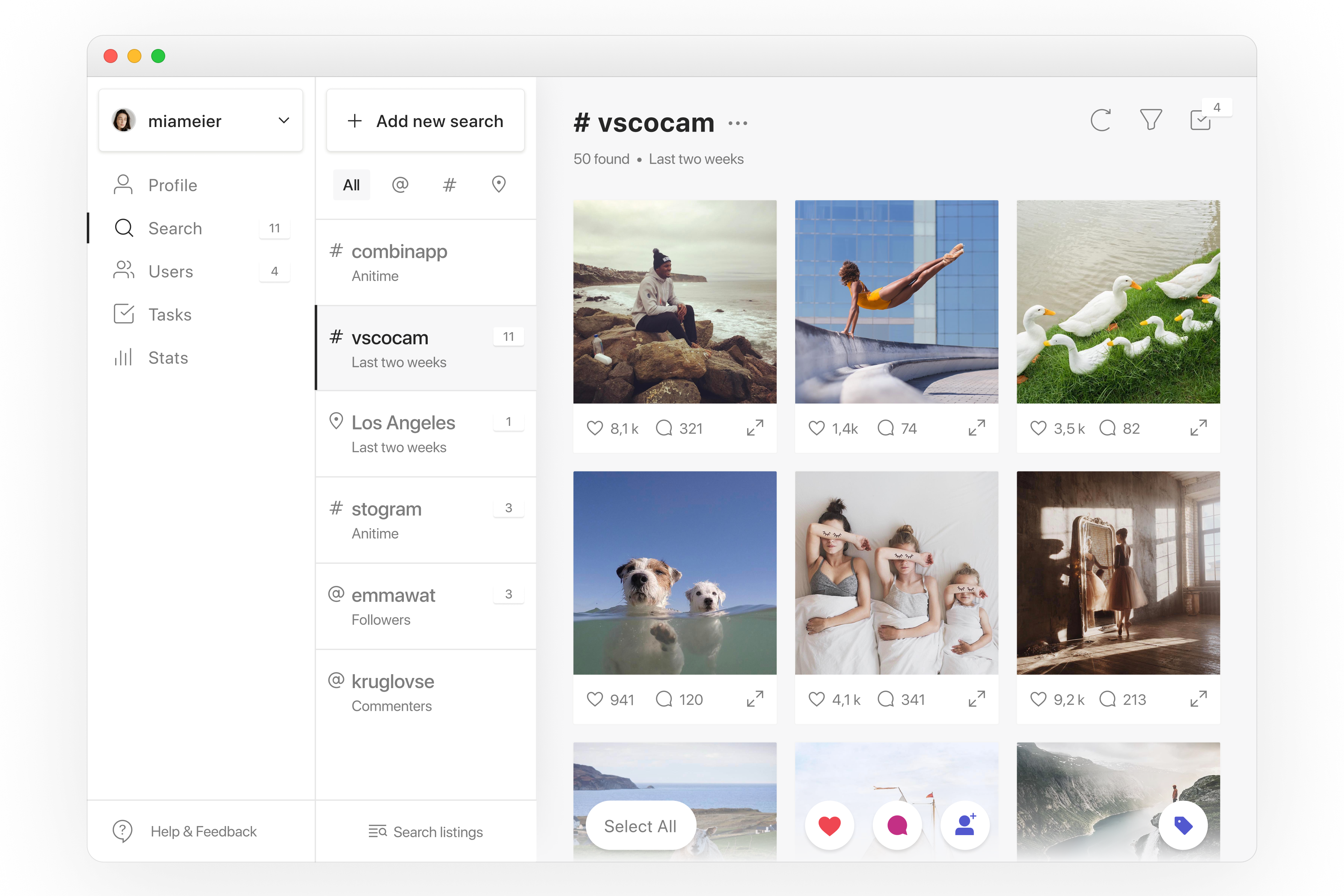The width and height of the screenshot is (1344, 896).
Task: Open the three-dot menu next to vscocam
Action: pyautogui.click(x=738, y=124)
